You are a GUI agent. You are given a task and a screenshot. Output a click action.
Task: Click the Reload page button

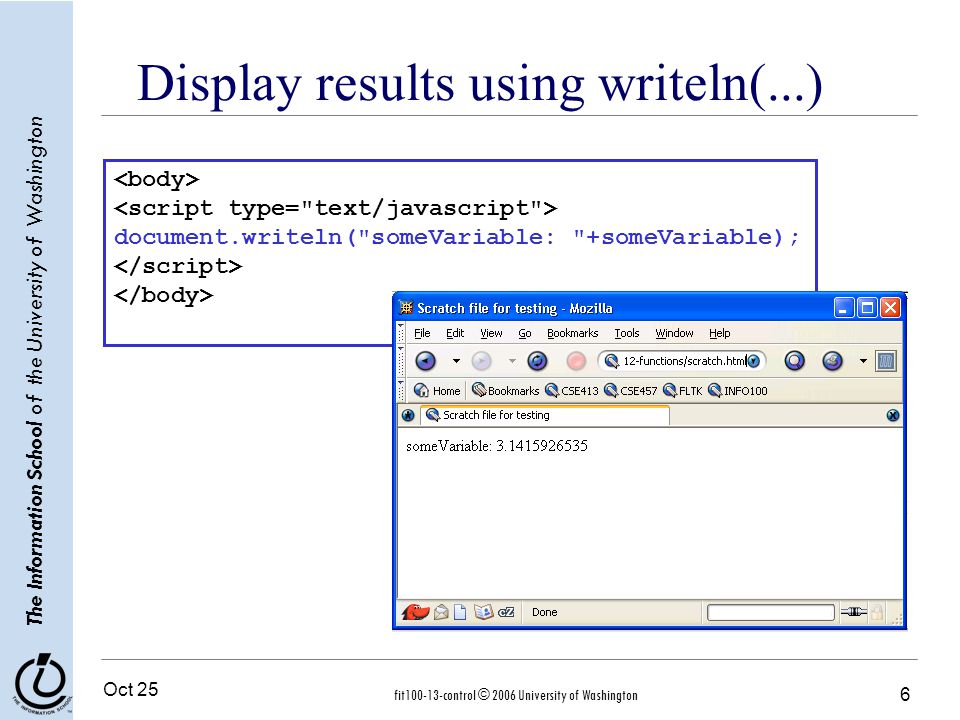pos(537,361)
